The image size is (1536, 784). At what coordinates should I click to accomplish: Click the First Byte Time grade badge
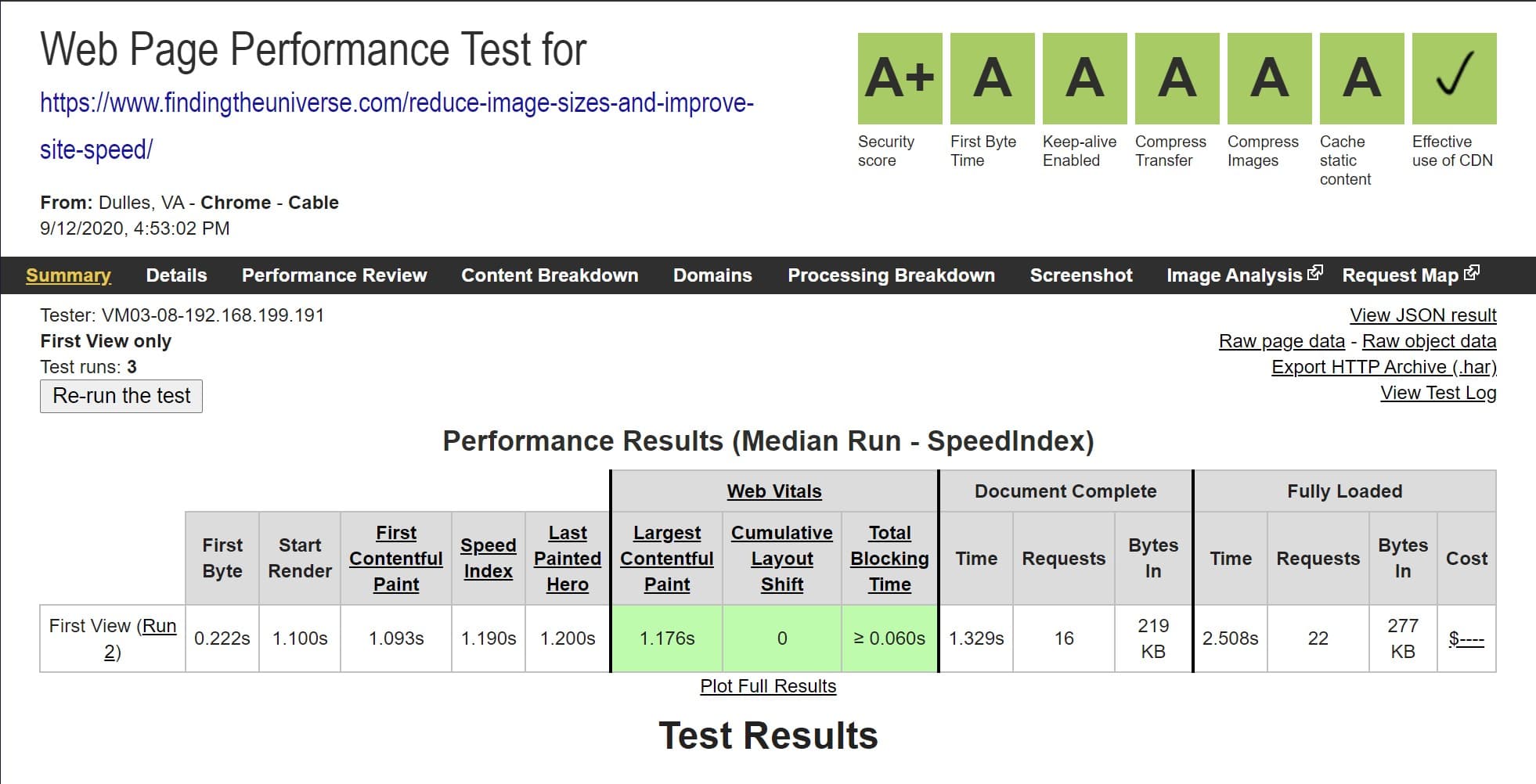coord(990,77)
